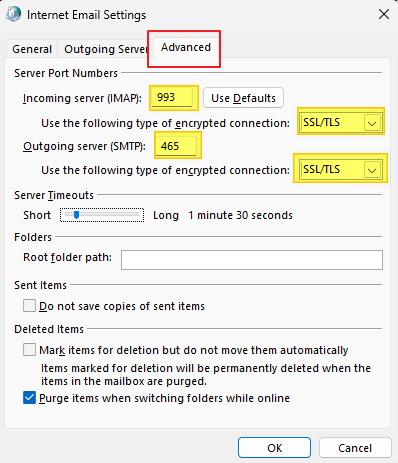Image resolution: width=398 pixels, height=463 pixels.
Task: Click the 'Sent Items' section heading
Action: [x=40, y=285]
